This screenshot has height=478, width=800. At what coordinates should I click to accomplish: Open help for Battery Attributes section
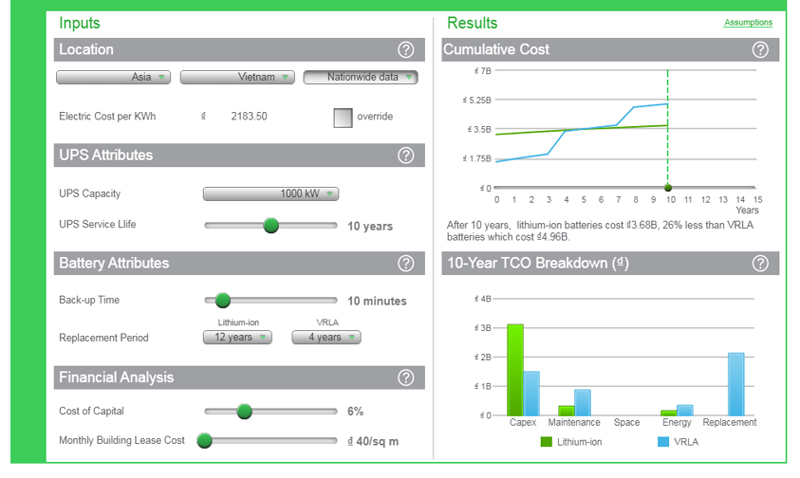tap(406, 263)
